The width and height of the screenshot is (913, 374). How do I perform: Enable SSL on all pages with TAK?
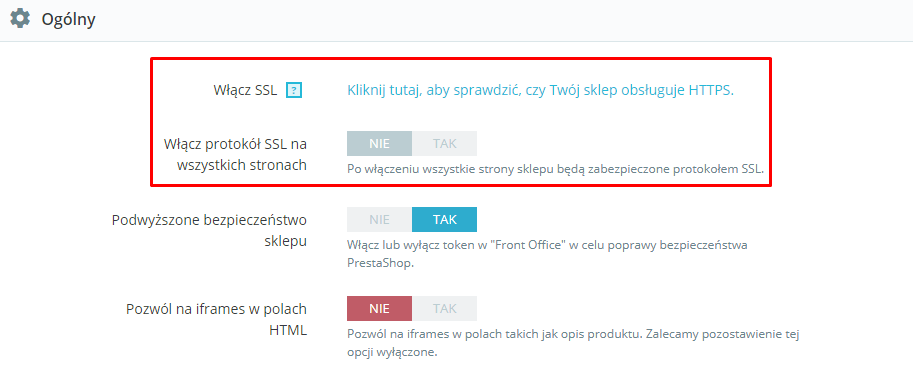444,143
